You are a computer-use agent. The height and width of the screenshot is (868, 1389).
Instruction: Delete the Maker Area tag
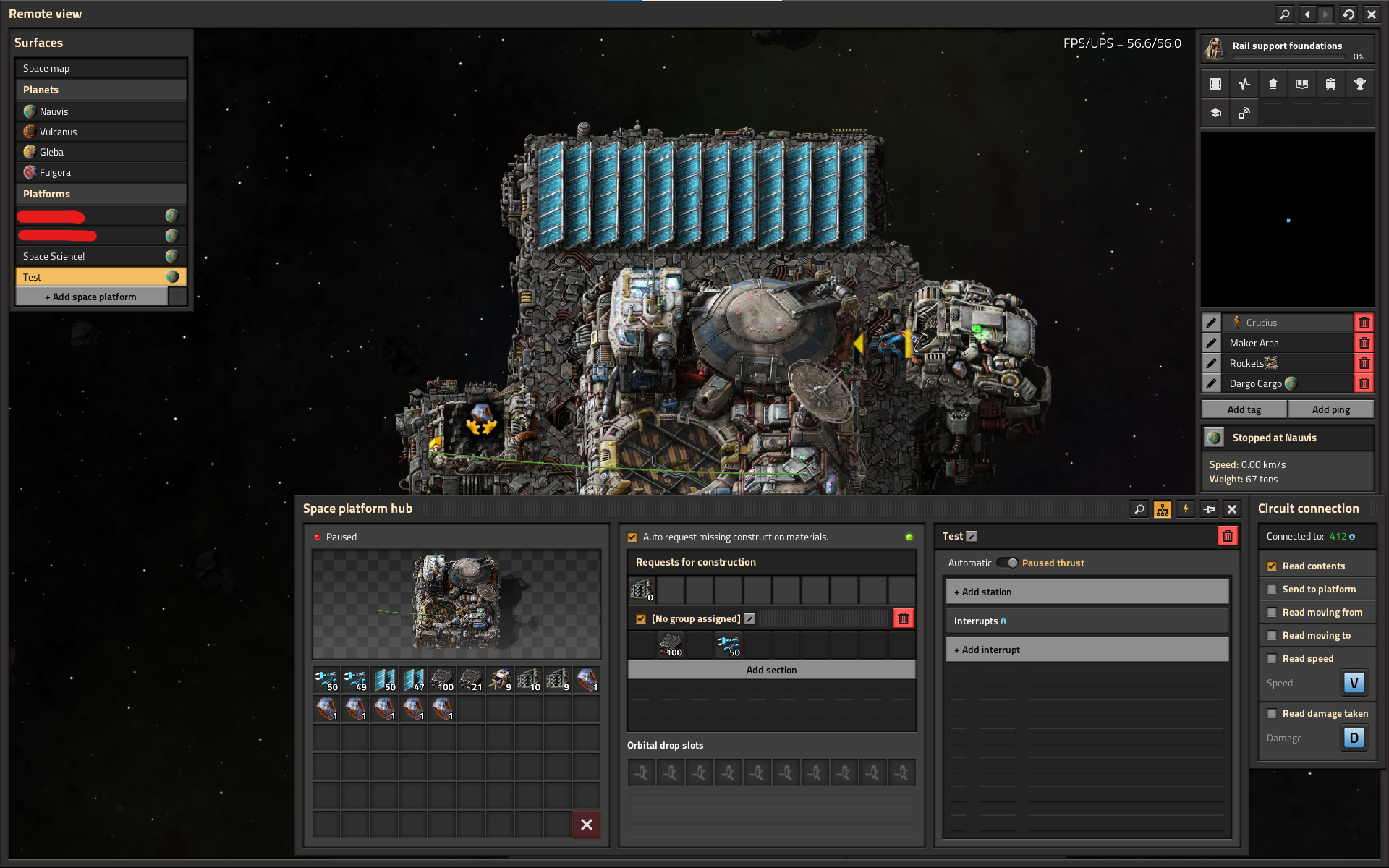[x=1364, y=343]
